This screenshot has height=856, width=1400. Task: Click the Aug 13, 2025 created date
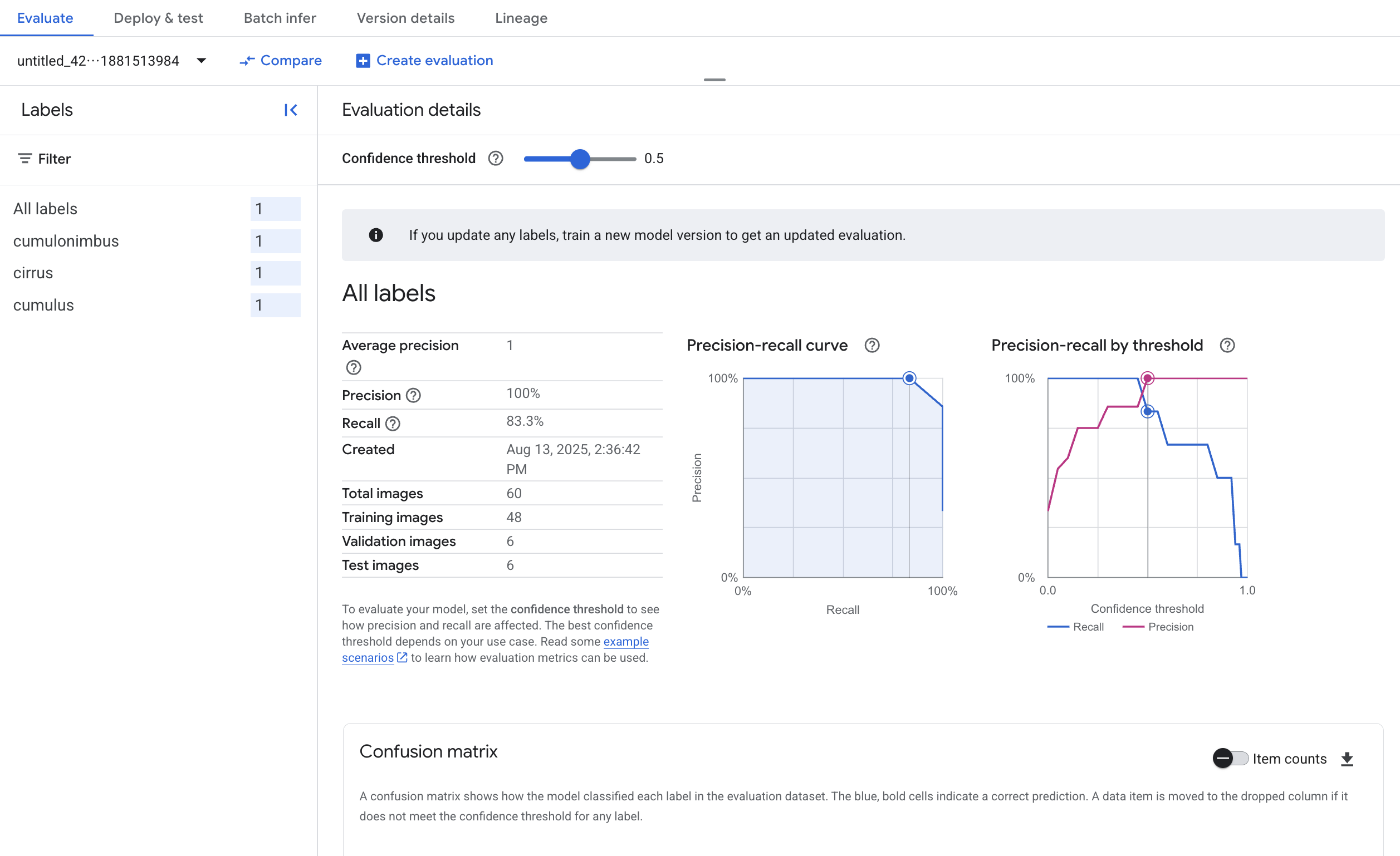572,460
